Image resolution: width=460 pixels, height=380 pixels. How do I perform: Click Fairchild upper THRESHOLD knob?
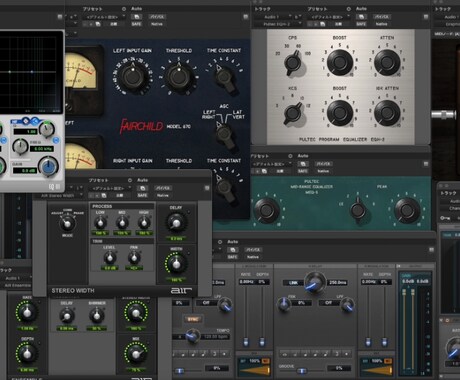(179, 77)
